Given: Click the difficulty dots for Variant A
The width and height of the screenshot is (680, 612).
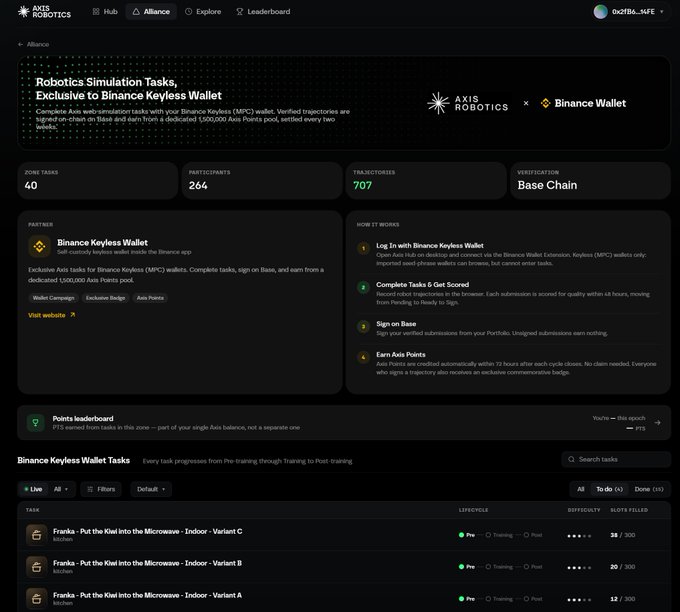Looking at the screenshot, I should pos(579,600).
